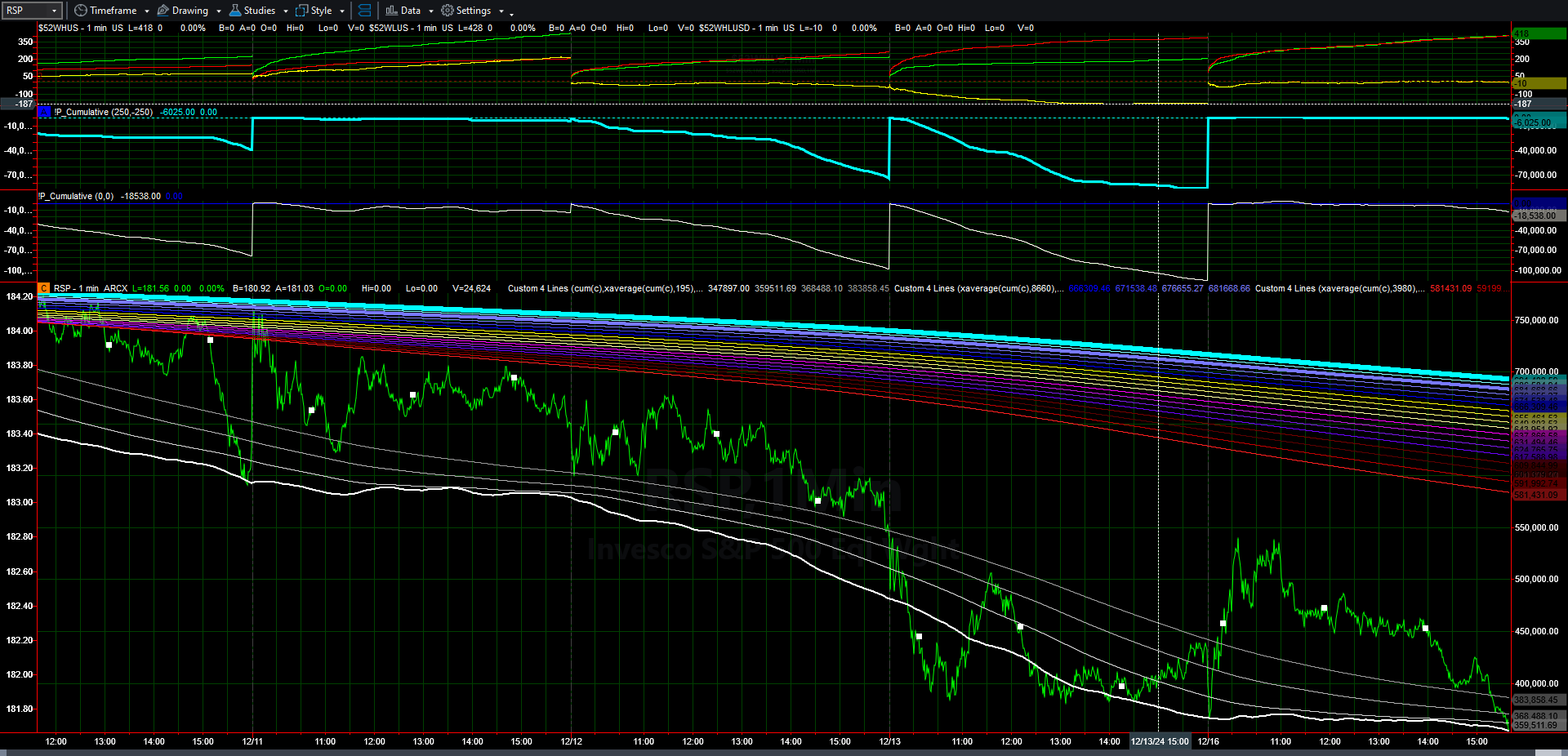Open the Drawing menu
Viewport: 1568px width, 756px height.
click(189, 11)
